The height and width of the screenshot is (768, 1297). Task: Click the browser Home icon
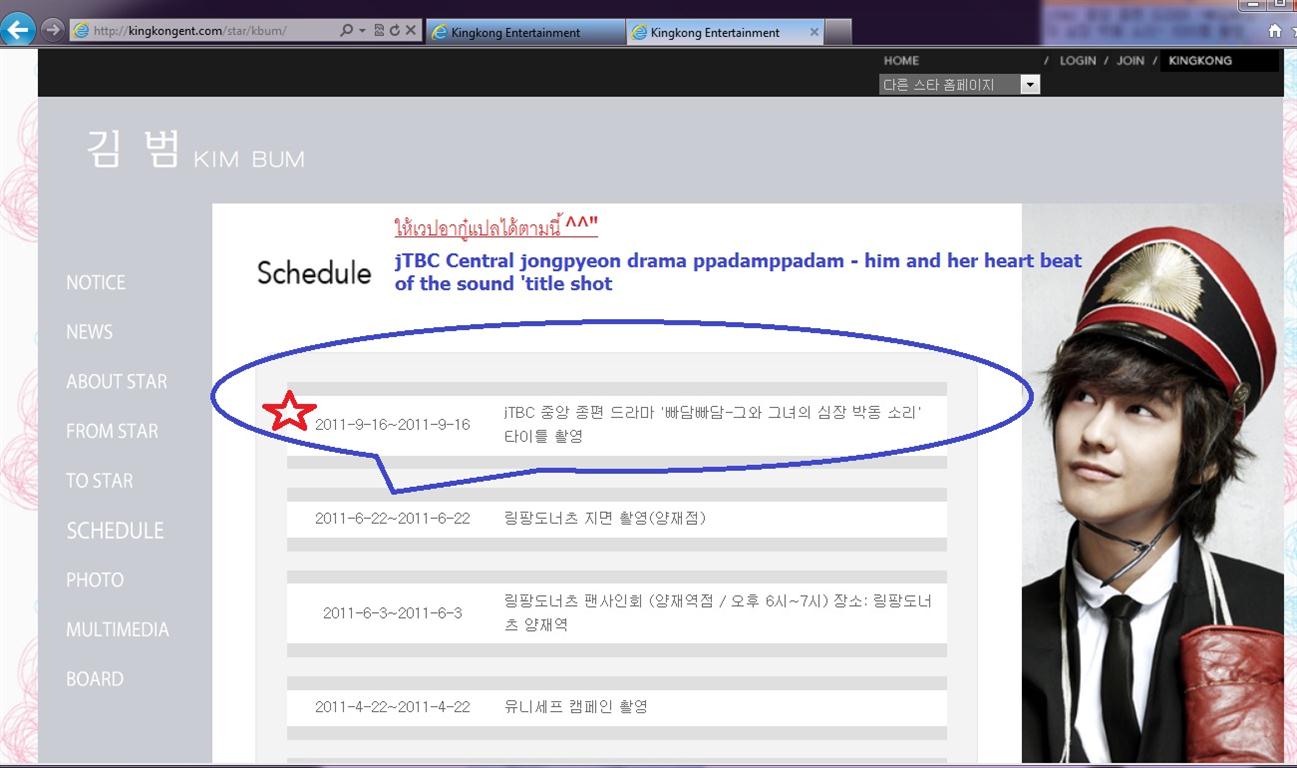pyautogui.click(x=1275, y=31)
